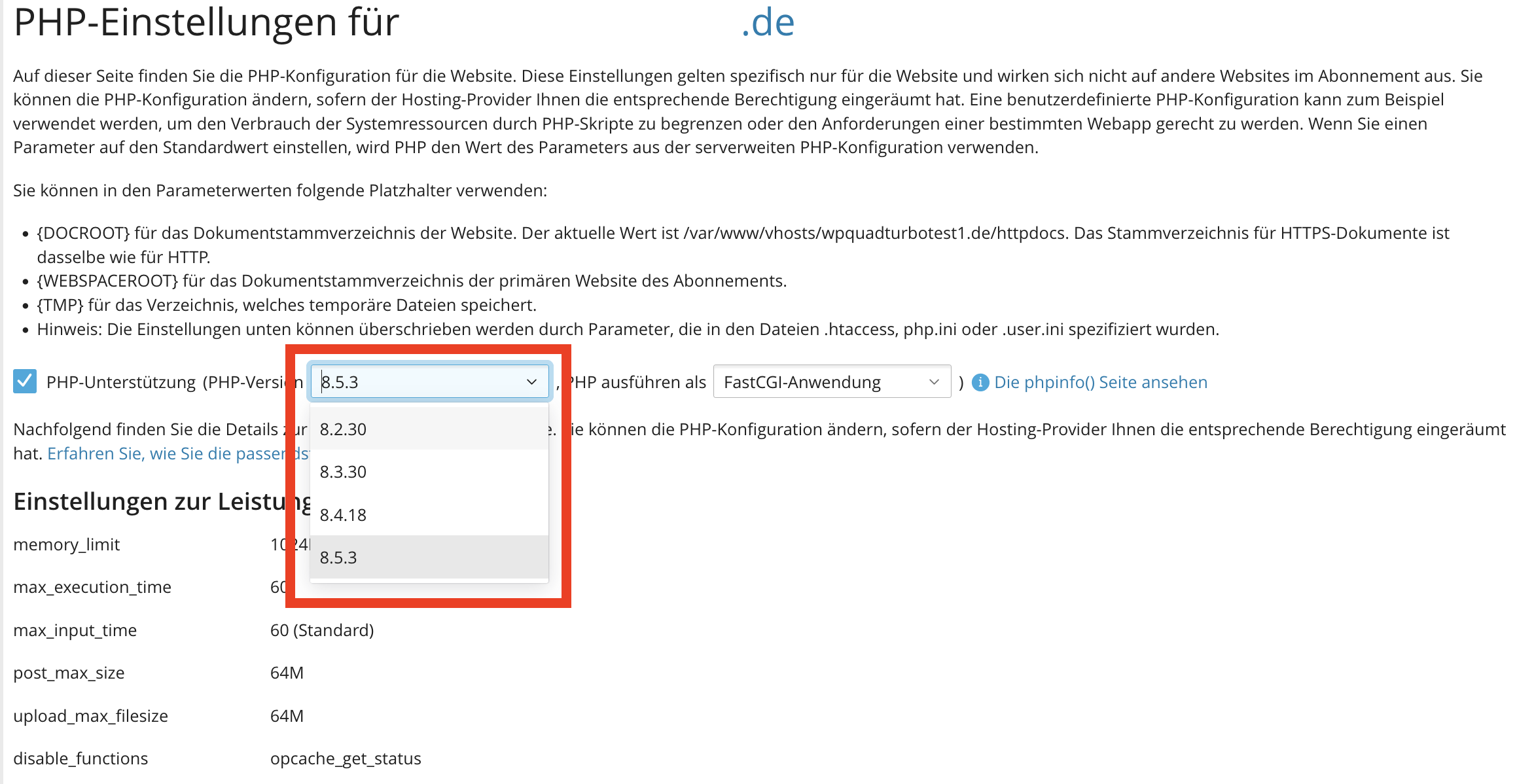Disable the PHP-Unterstützung checkbox
The image size is (1517, 784).
(x=25, y=382)
